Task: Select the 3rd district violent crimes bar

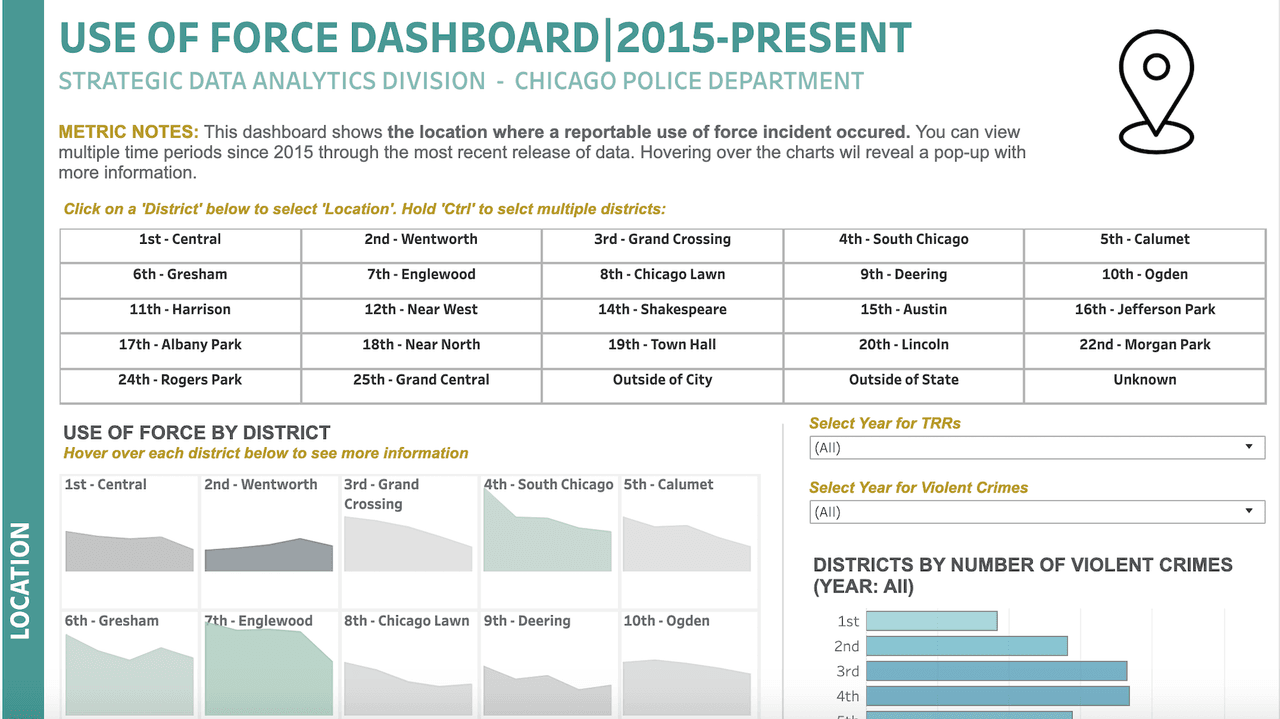Action: click(996, 671)
